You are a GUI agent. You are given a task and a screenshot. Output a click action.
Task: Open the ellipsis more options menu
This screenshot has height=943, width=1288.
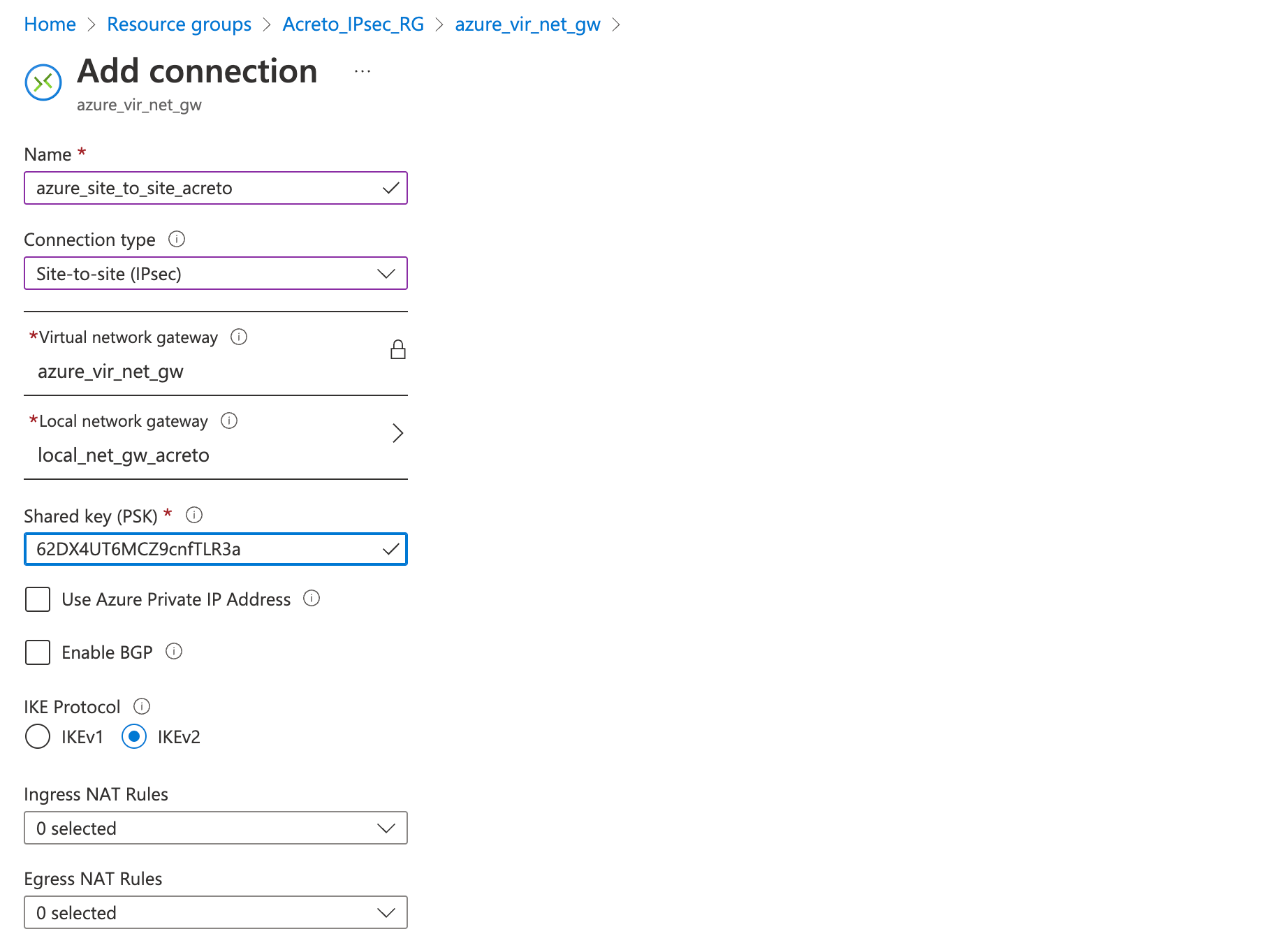pos(362,71)
